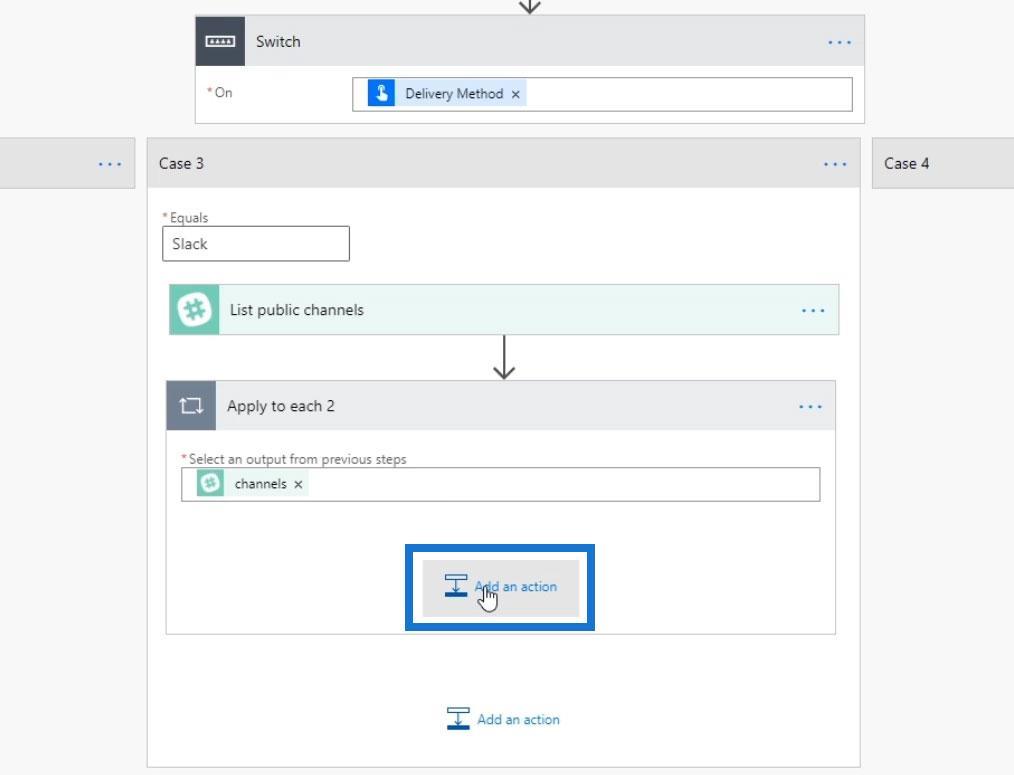Add an action inside Apply to each 2

coord(501,587)
